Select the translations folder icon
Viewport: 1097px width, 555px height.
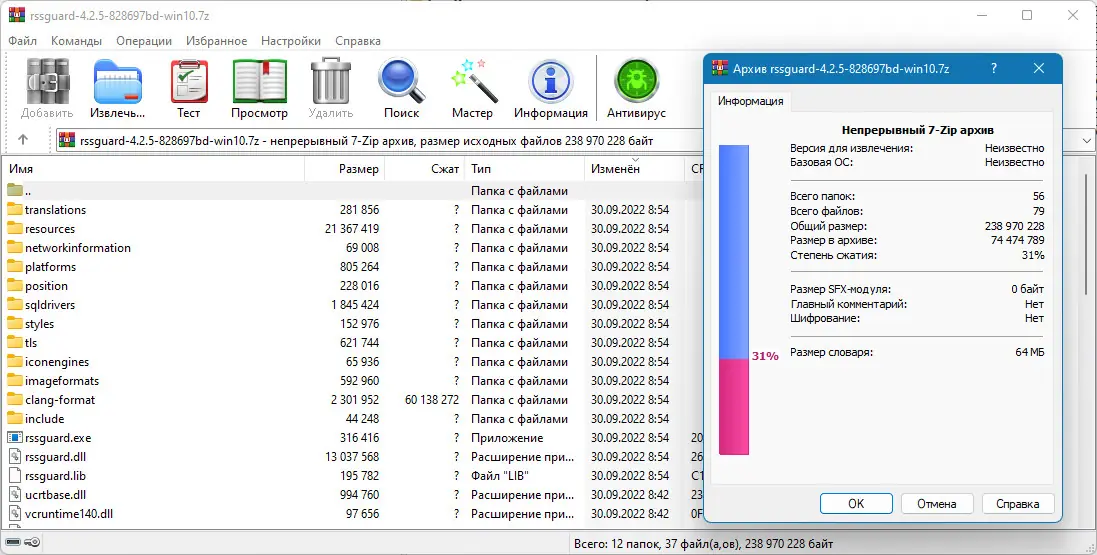[15, 209]
